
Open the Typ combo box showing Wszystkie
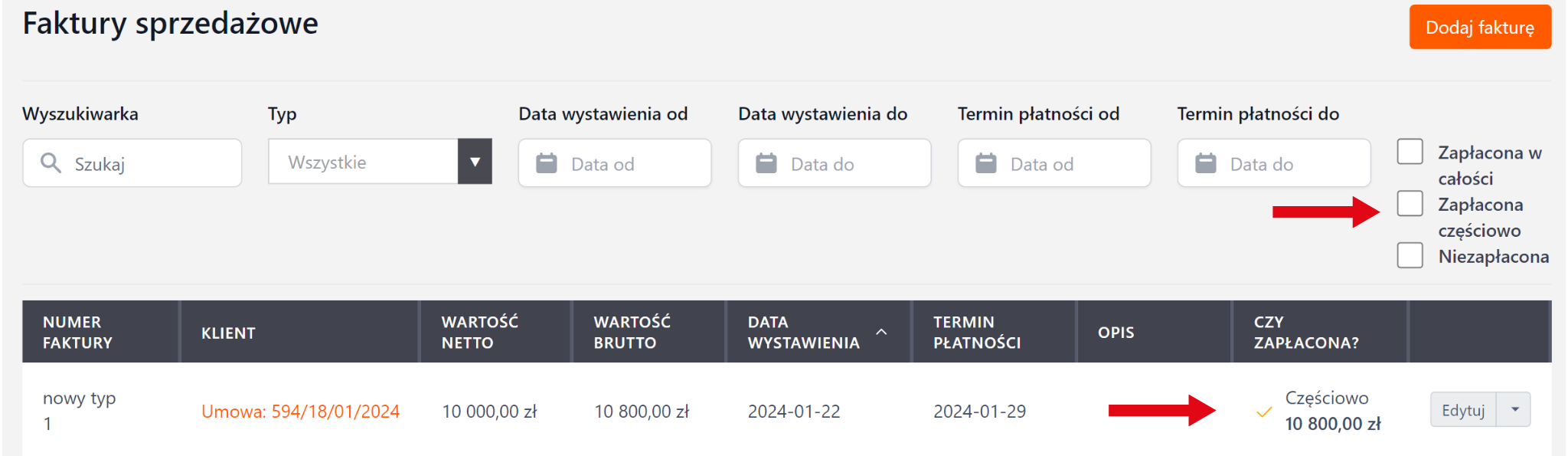363,162
